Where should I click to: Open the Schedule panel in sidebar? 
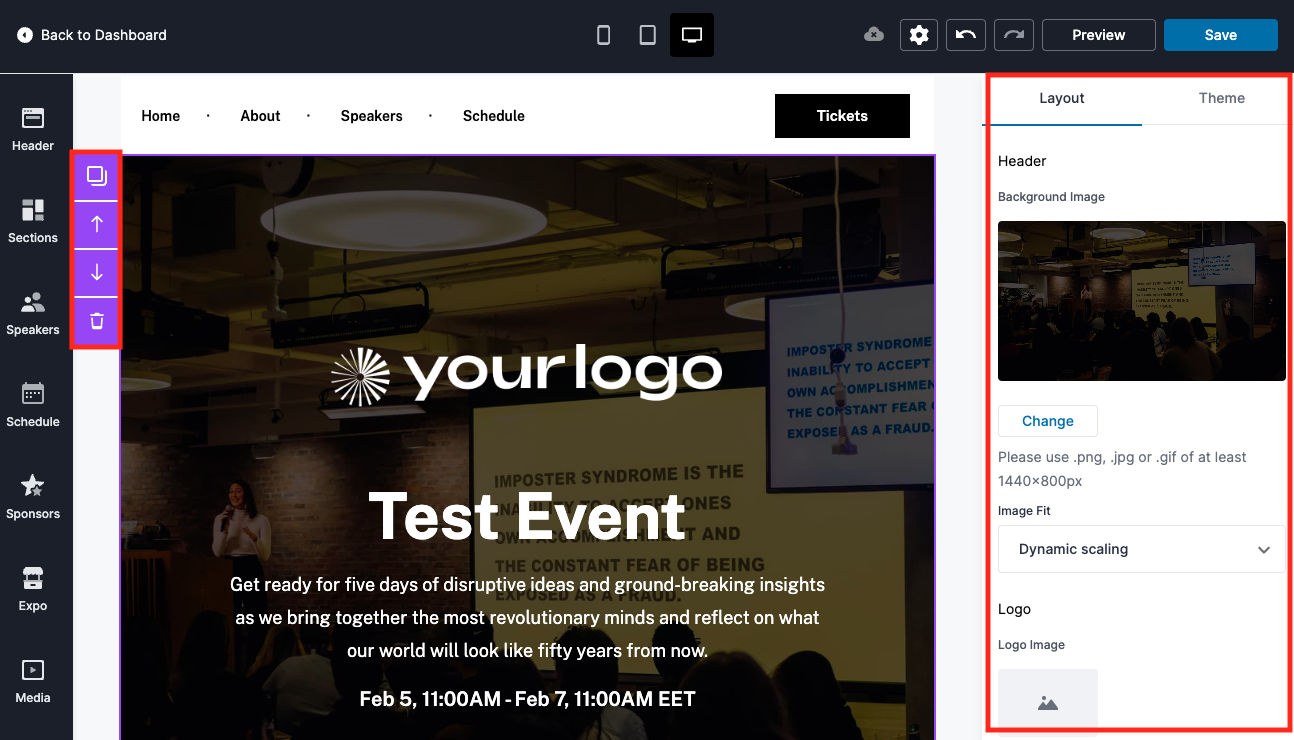[33, 405]
